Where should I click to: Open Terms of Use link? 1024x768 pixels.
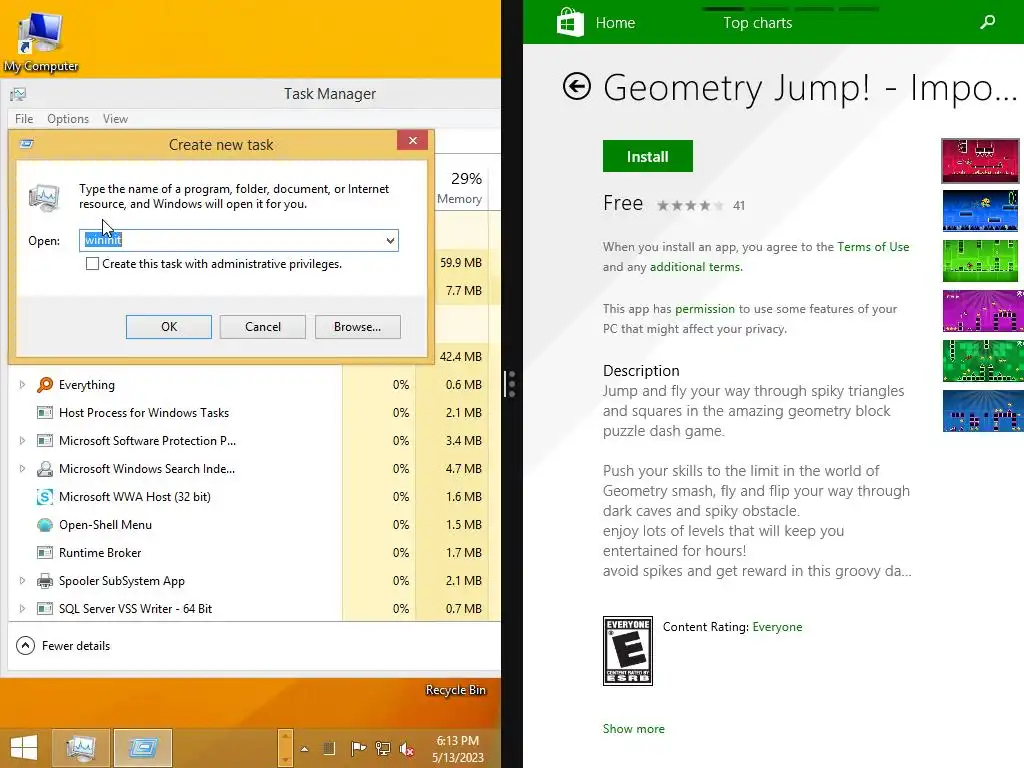[x=873, y=247]
